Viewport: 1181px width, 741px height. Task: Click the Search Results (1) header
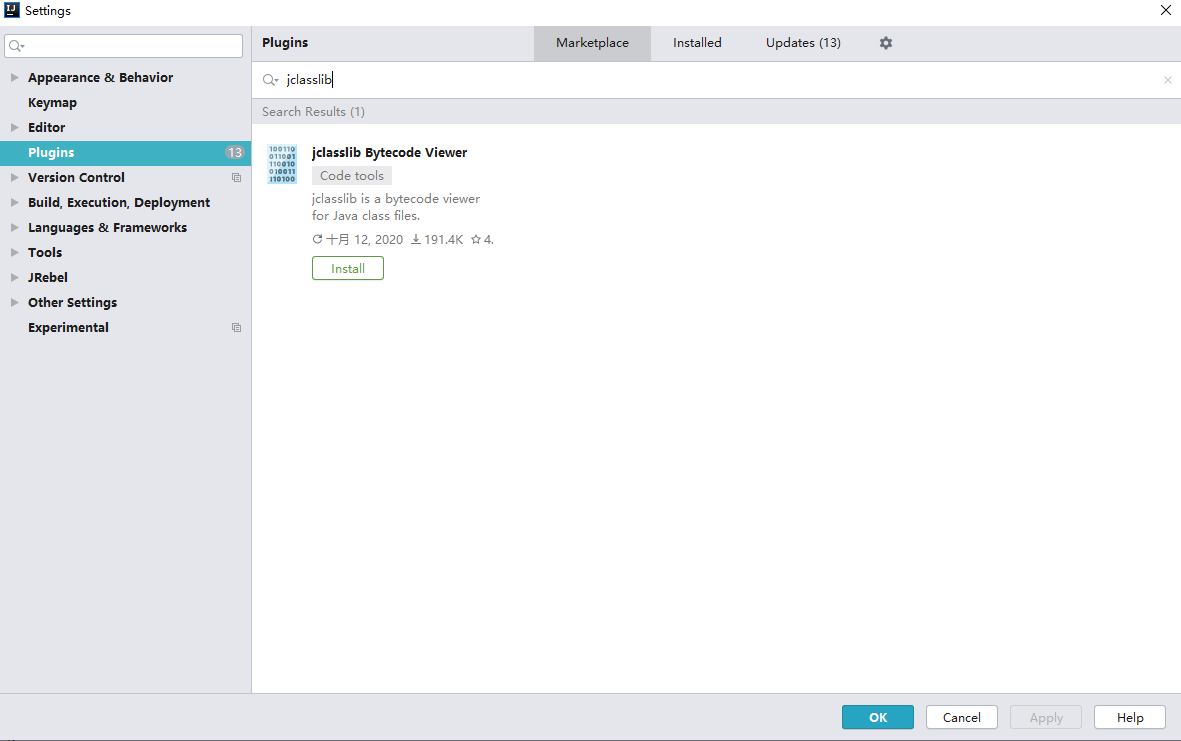click(x=313, y=111)
